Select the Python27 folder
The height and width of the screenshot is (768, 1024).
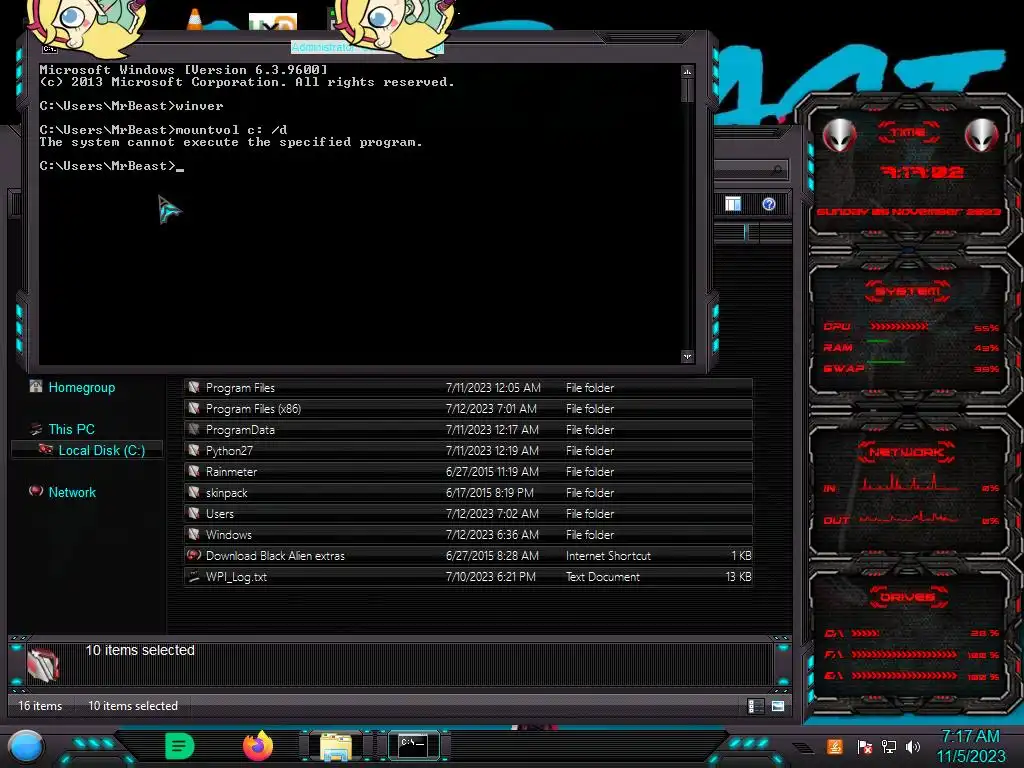(x=468, y=451)
